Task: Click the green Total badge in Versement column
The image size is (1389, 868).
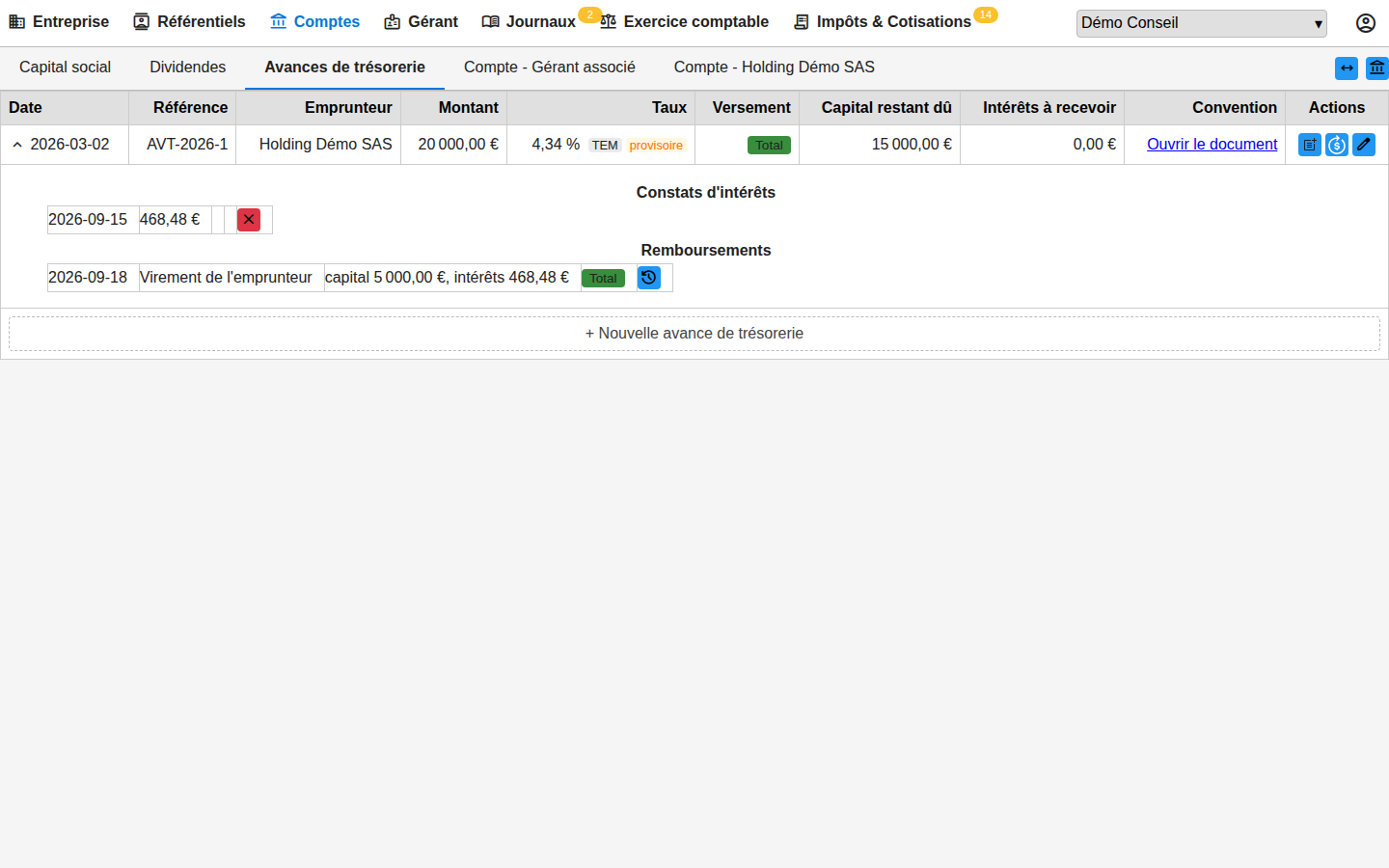Action: (769, 146)
